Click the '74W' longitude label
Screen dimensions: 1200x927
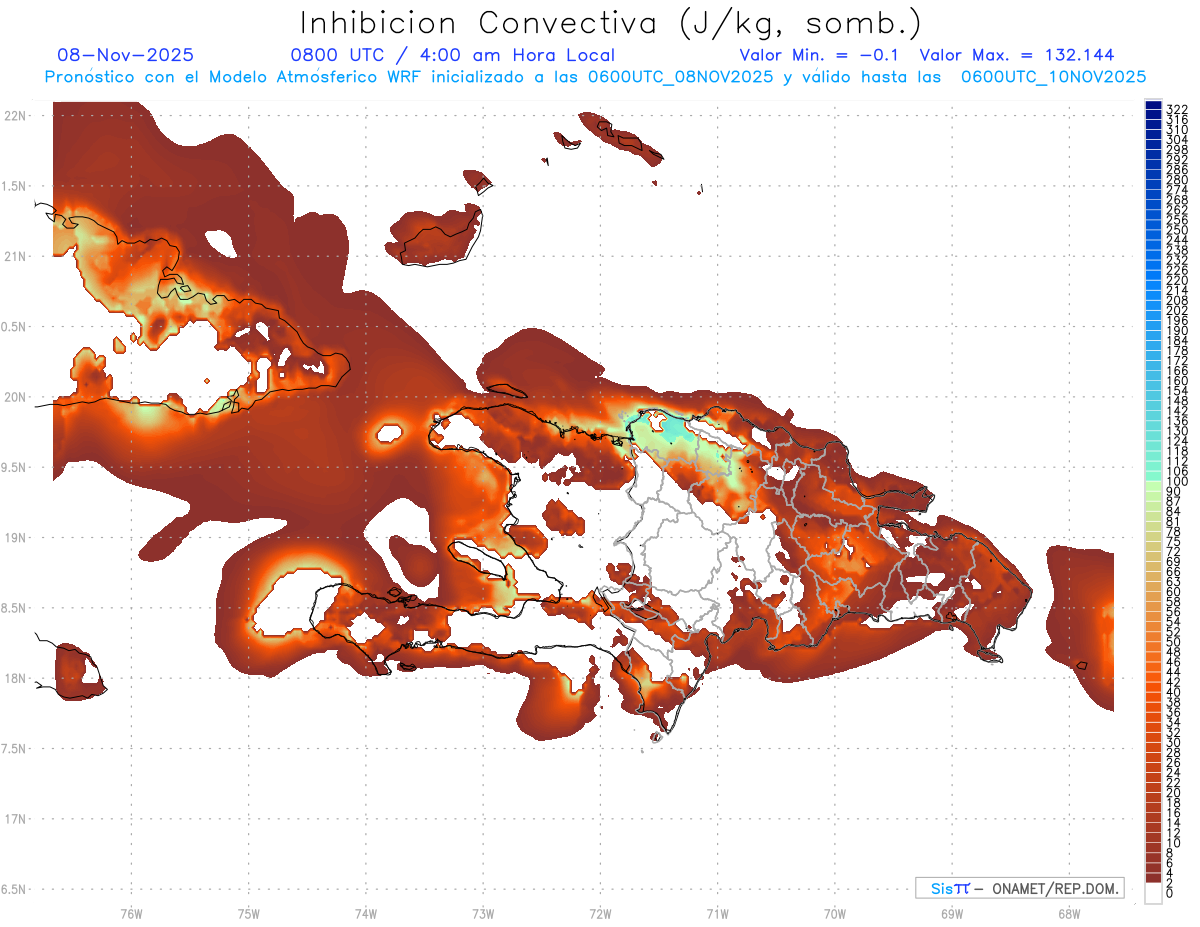[365, 913]
